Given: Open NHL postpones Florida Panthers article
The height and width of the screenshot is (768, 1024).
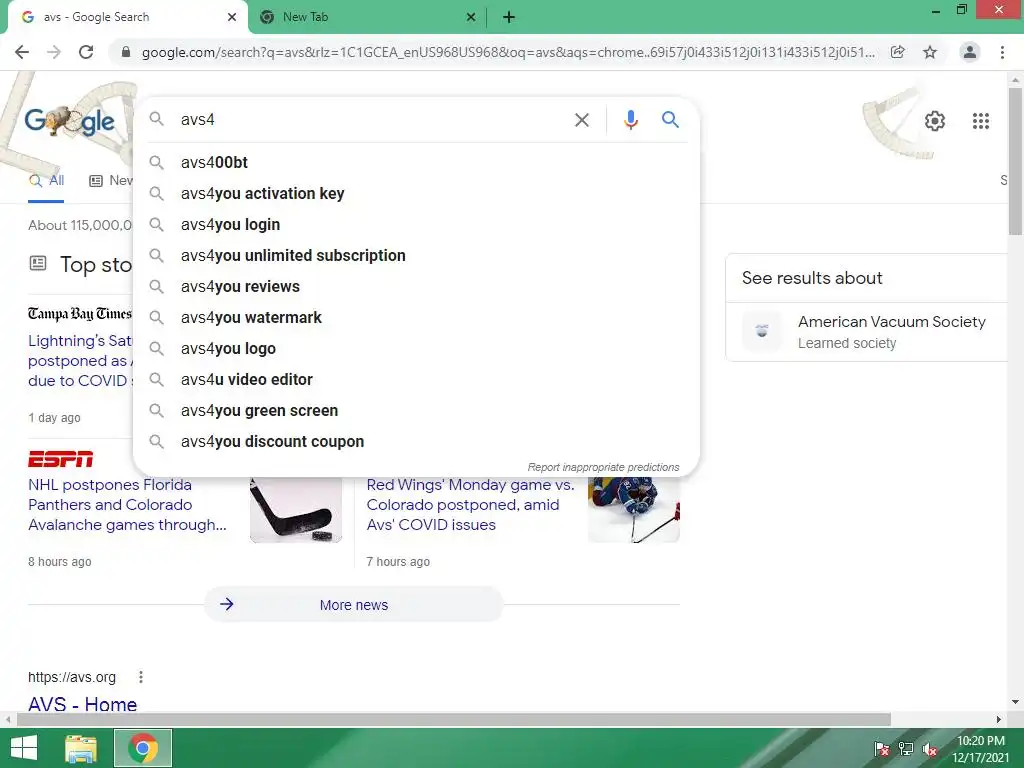Looking at the screenshot, I should [x=127, y=505].
